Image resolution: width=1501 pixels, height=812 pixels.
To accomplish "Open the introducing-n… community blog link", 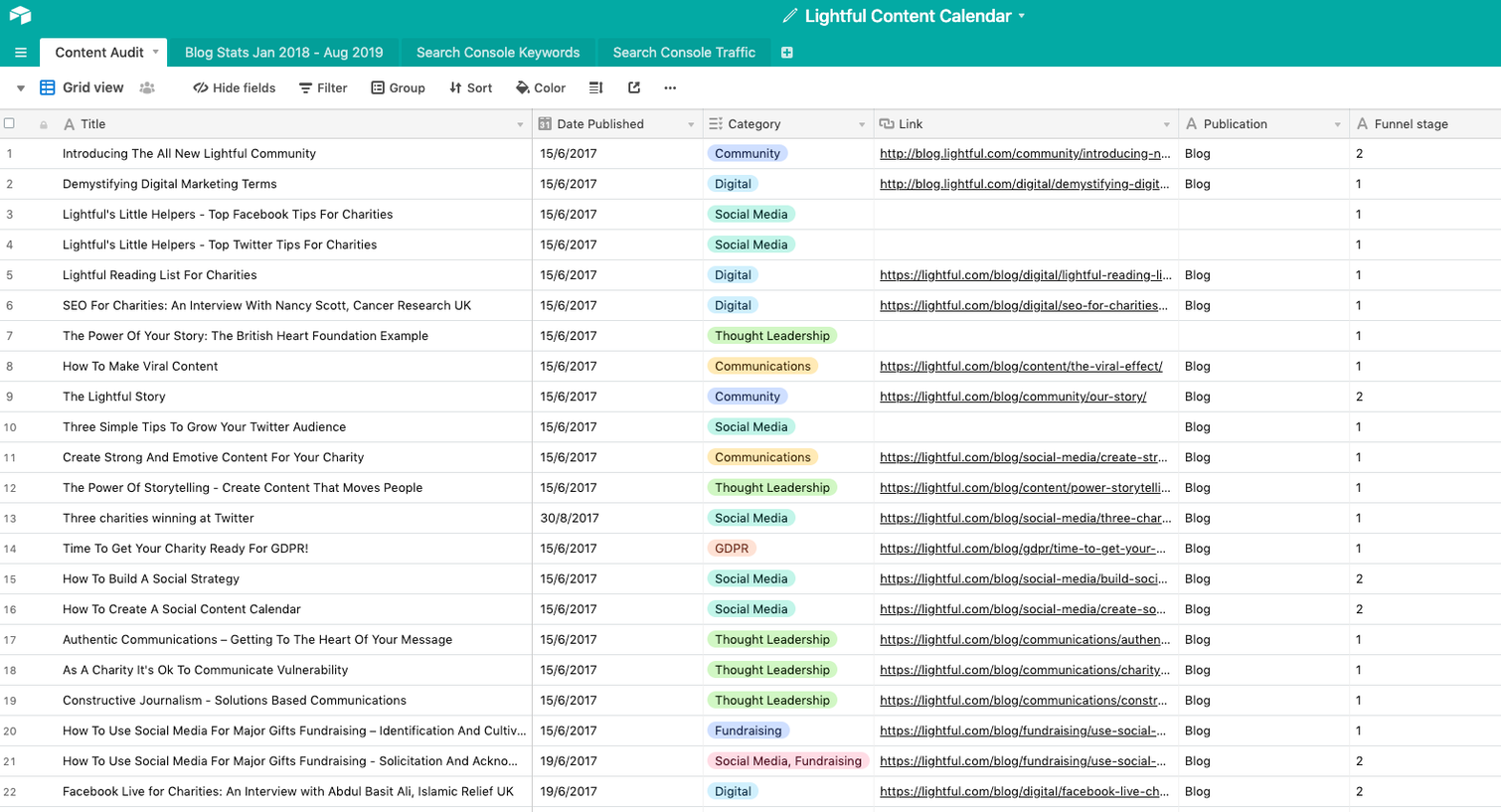I will [x=1025, y=154].
